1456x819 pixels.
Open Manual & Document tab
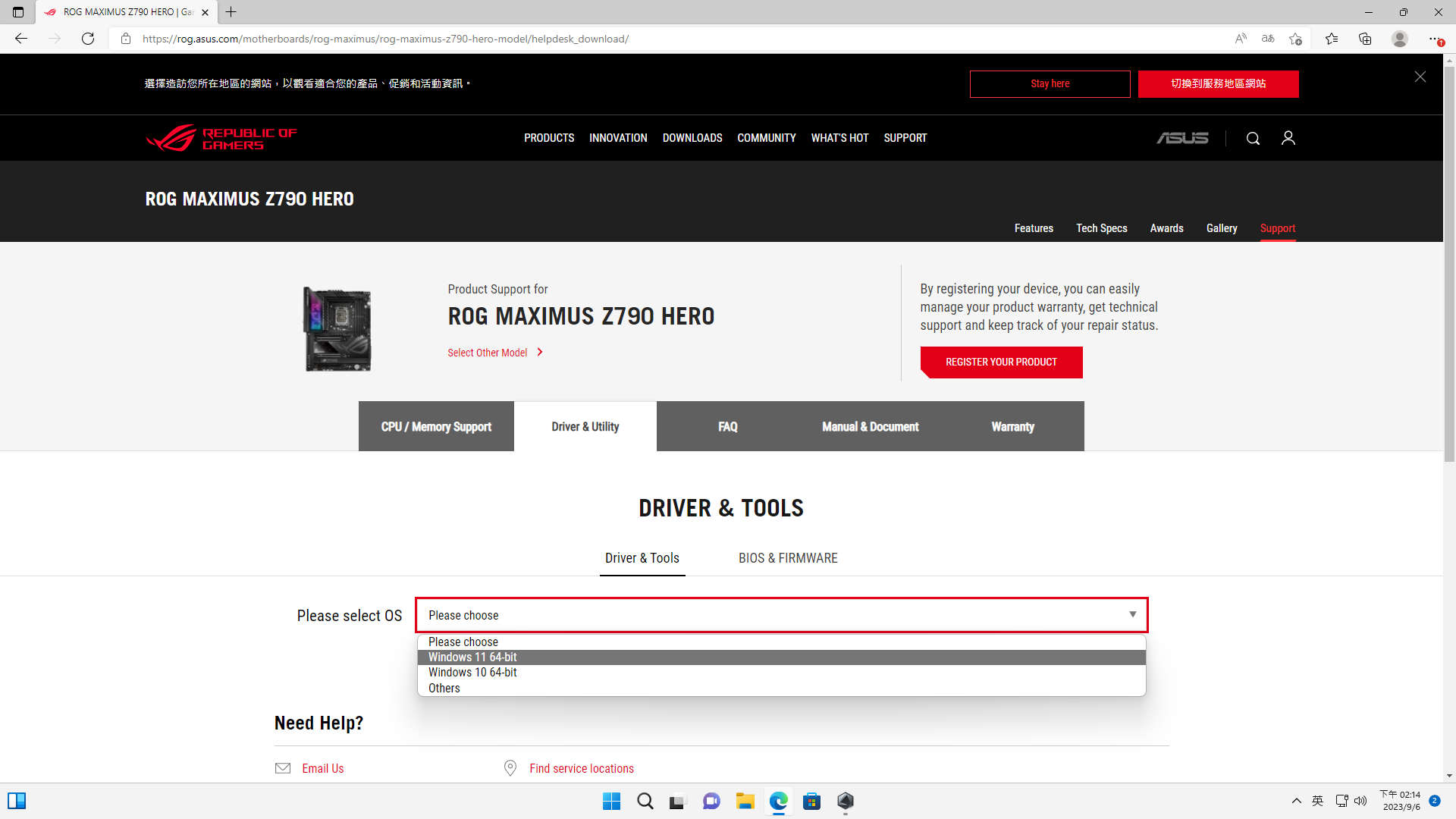[x=871, y=426]
